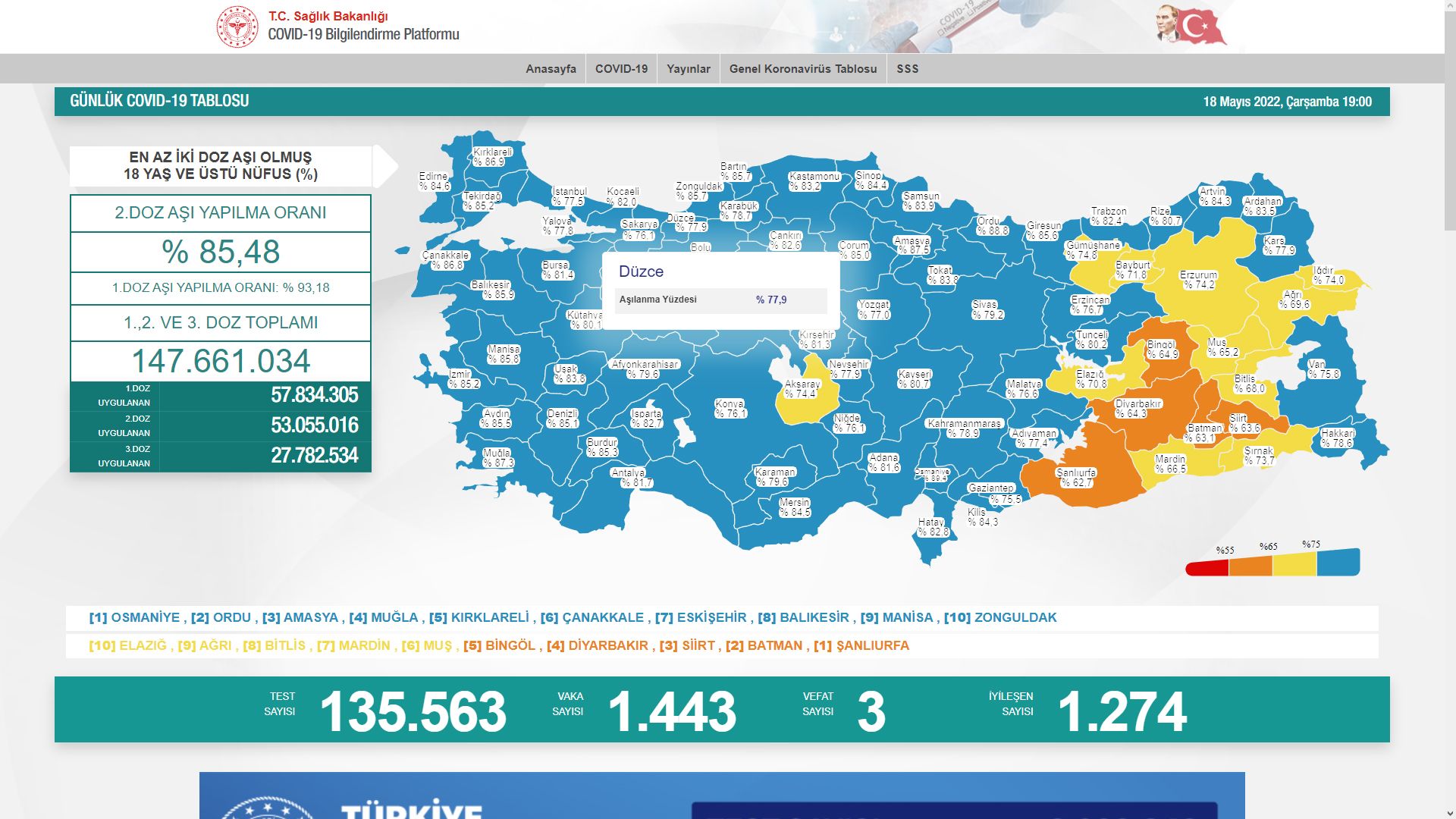Click the Atatürk and Turkish flag image
1456x819 pixels.
[1191, 25]
